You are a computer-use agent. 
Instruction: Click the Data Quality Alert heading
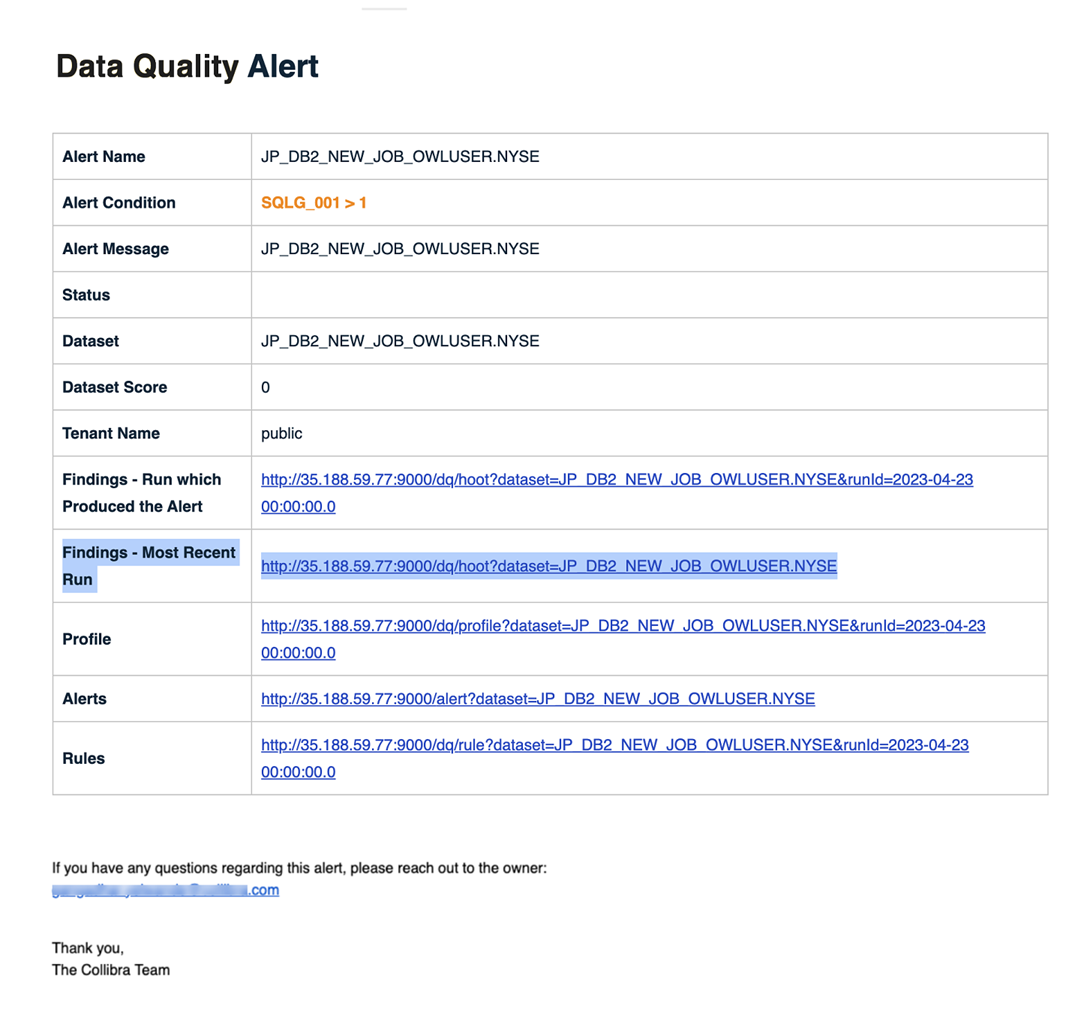(187, 67)
